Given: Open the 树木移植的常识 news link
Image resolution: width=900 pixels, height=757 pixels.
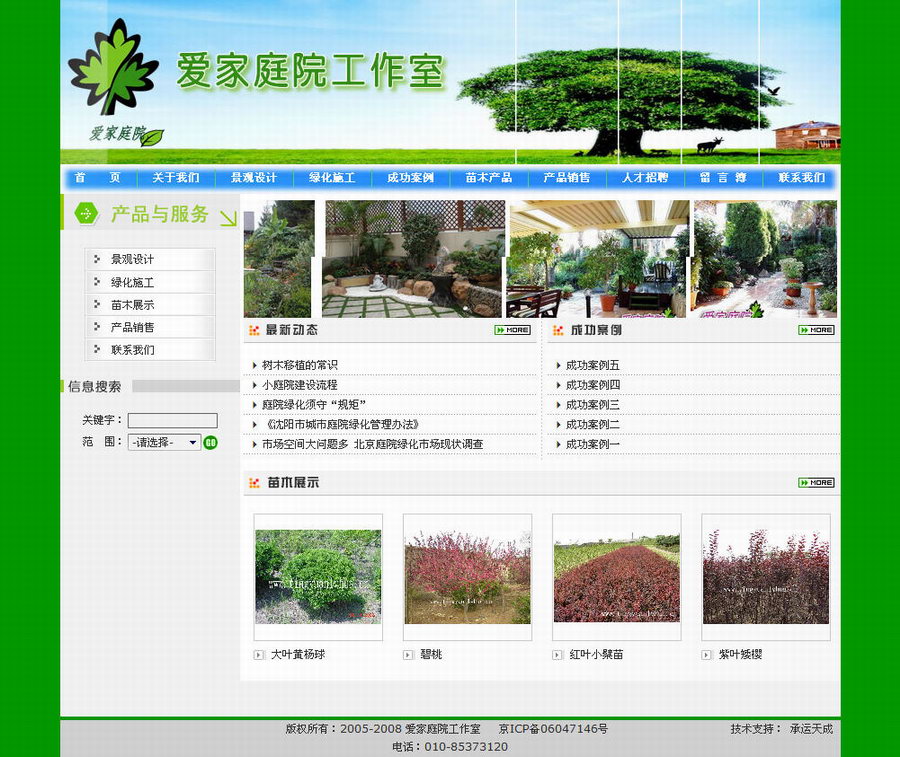Looking at the screenshot, I should (300, 365).
